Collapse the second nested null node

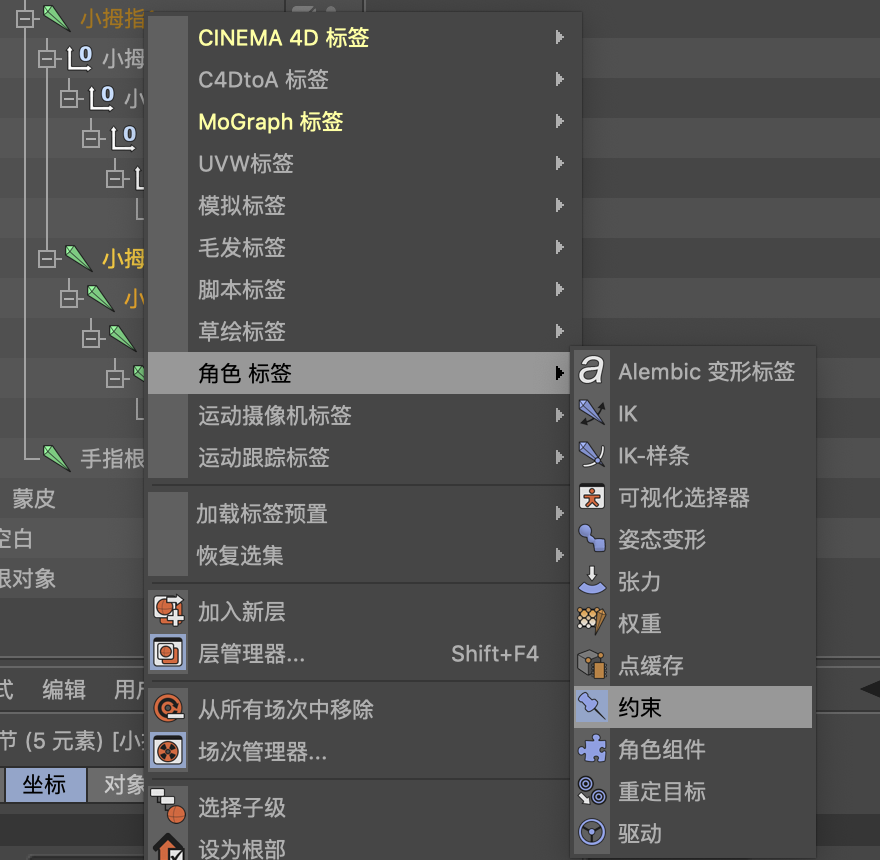[70, 98]
